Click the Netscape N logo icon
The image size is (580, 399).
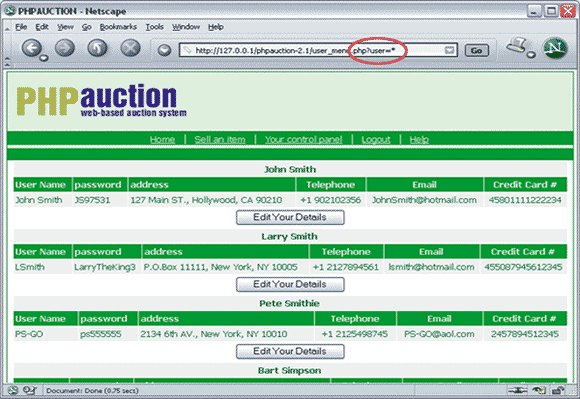point(555,48)
